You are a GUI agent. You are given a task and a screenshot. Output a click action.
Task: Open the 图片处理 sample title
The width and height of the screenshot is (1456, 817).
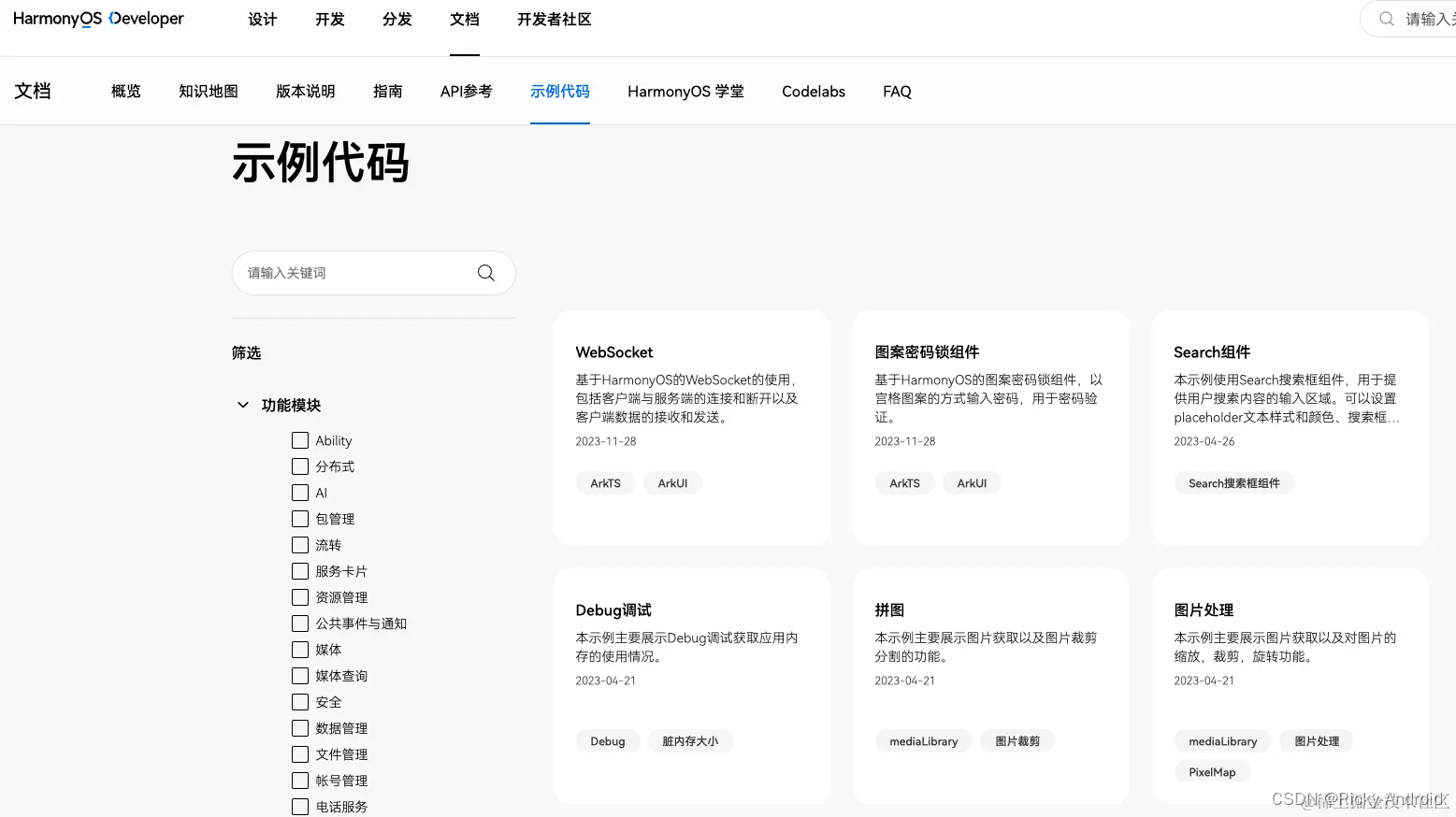pos(1204,610)
